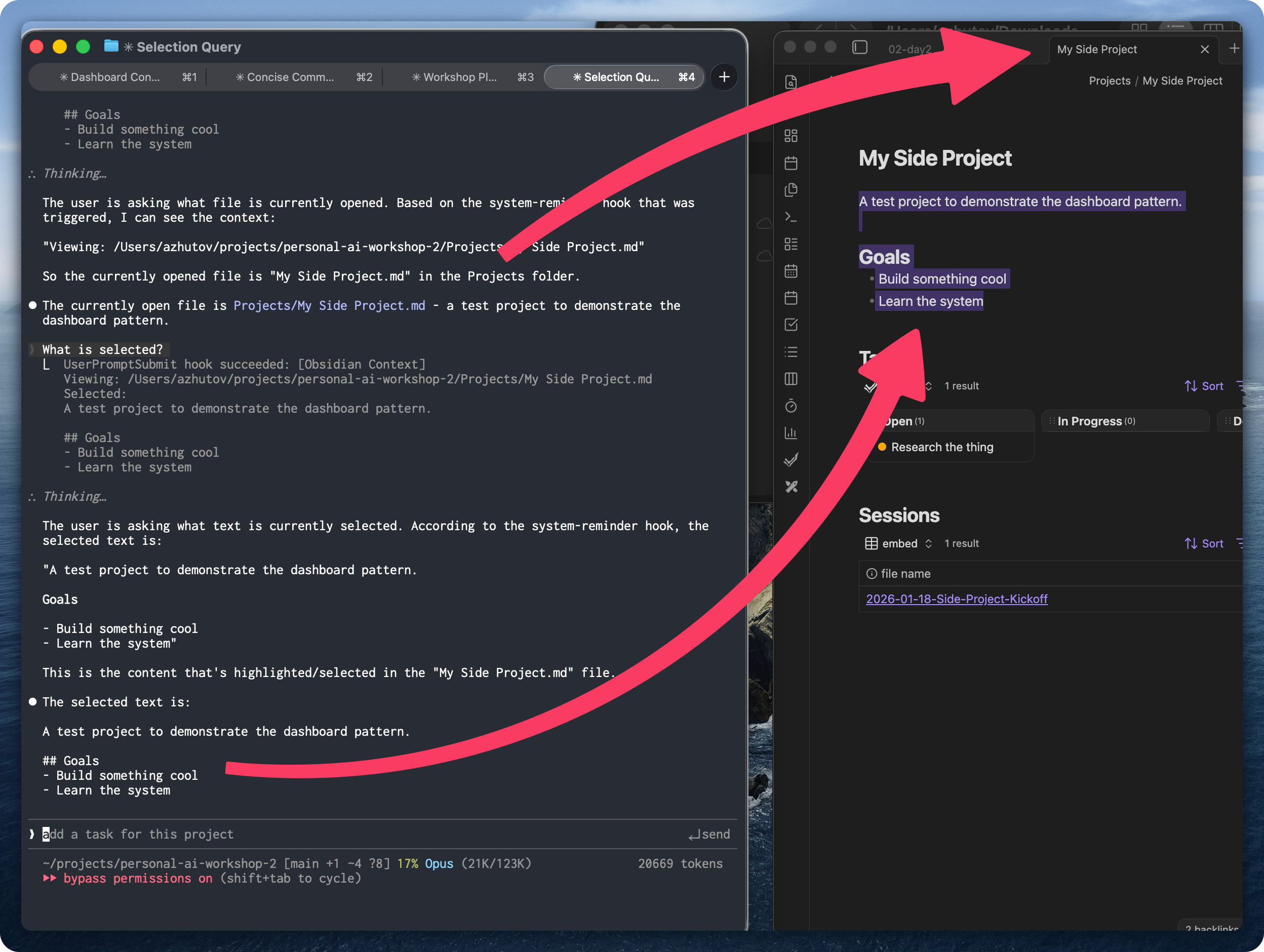Add a new terminal tab with plus
Image resolution: width=1264 pixels, height=952 pixels.
pos(724,77)
